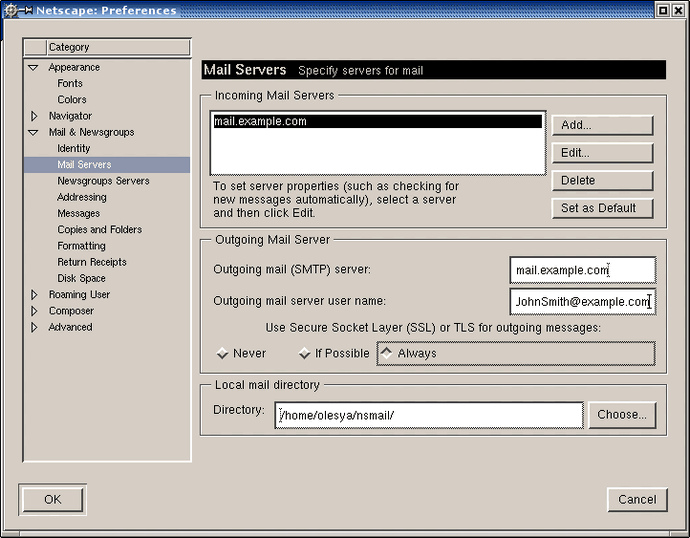Click the Add... incoming server button
Screen dimensions: 690x538
tap(601, 125)
